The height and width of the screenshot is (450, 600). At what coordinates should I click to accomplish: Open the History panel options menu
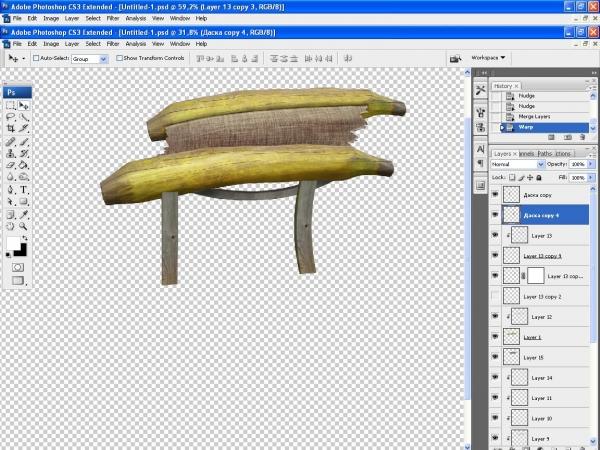(593, 87)
